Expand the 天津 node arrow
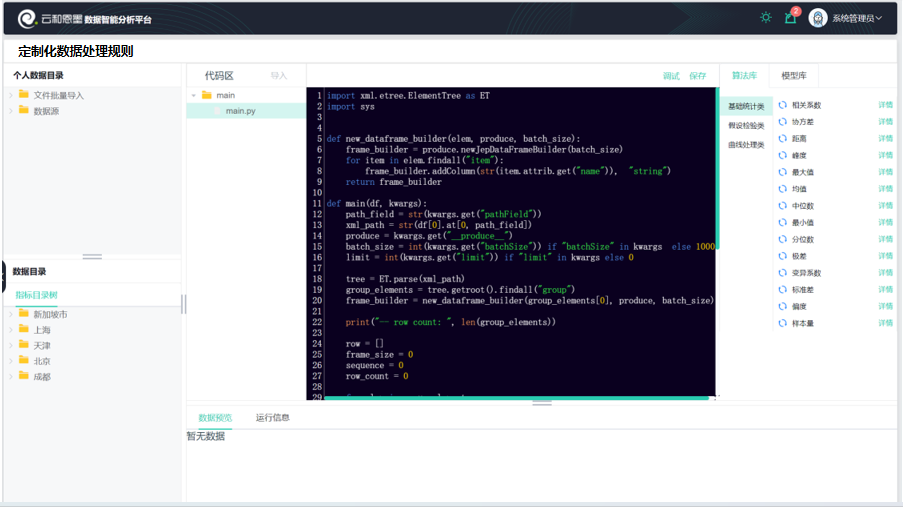 [11, 345]
